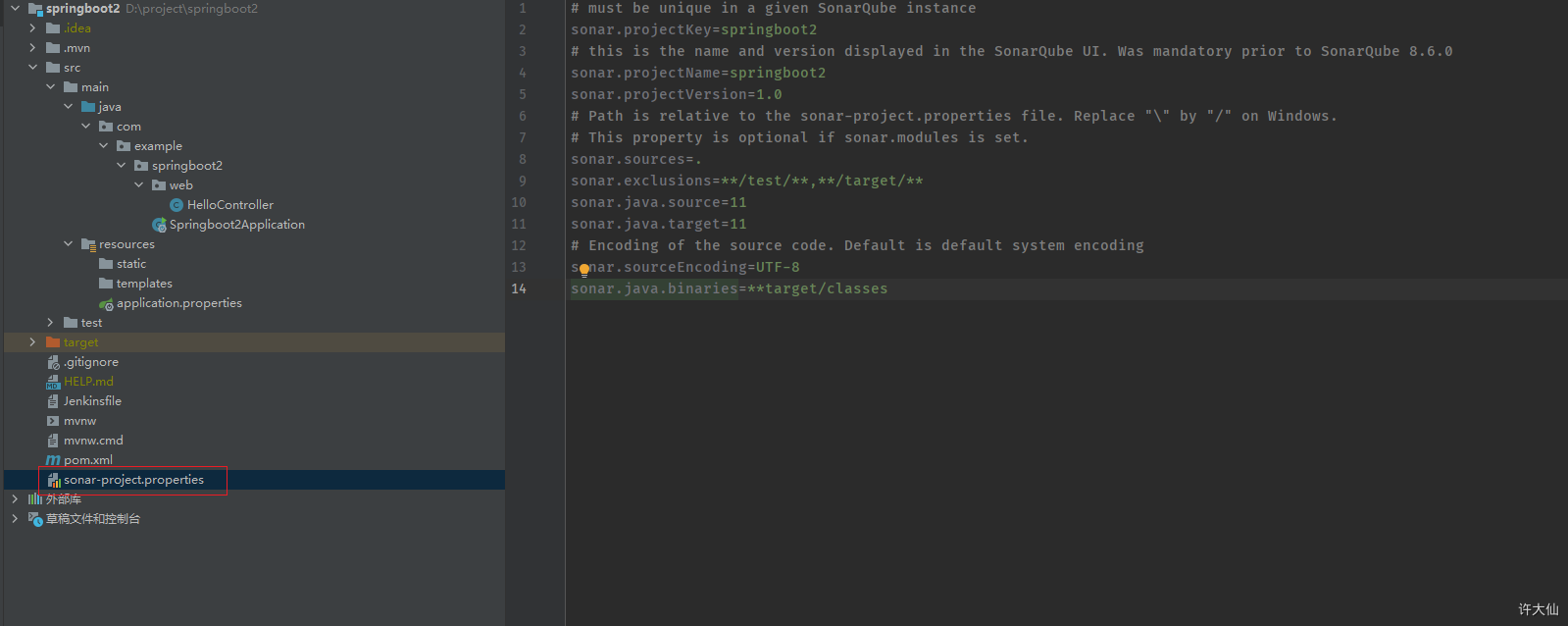Click the test folder icon
The height and width of the screenshot is (626, 1568).
[x=71, y=323]
